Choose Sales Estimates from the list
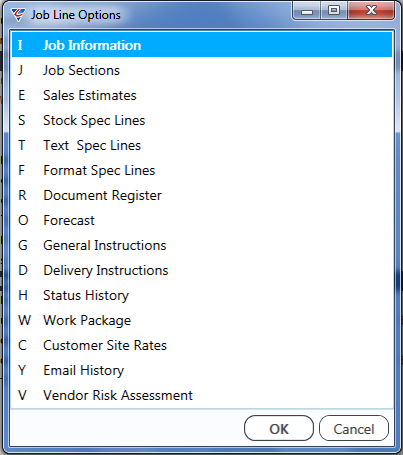 [x=202, y=95]
